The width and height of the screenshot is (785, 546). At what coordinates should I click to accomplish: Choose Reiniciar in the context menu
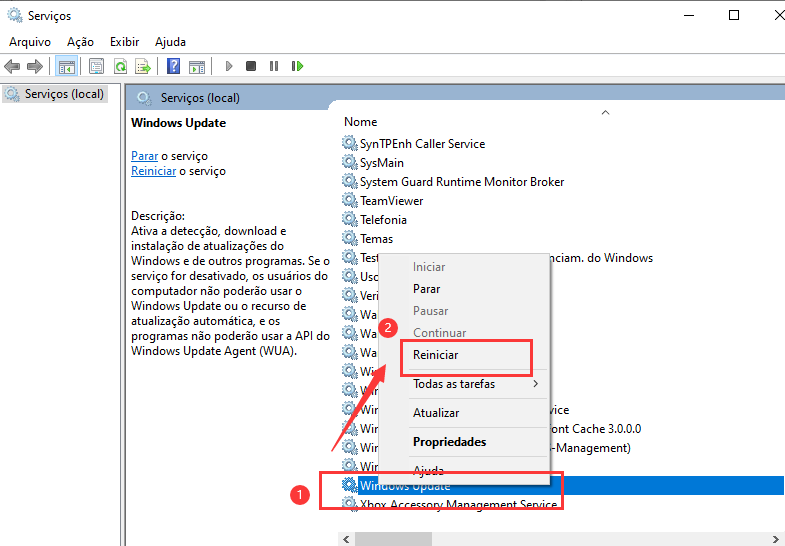point(436,355)
